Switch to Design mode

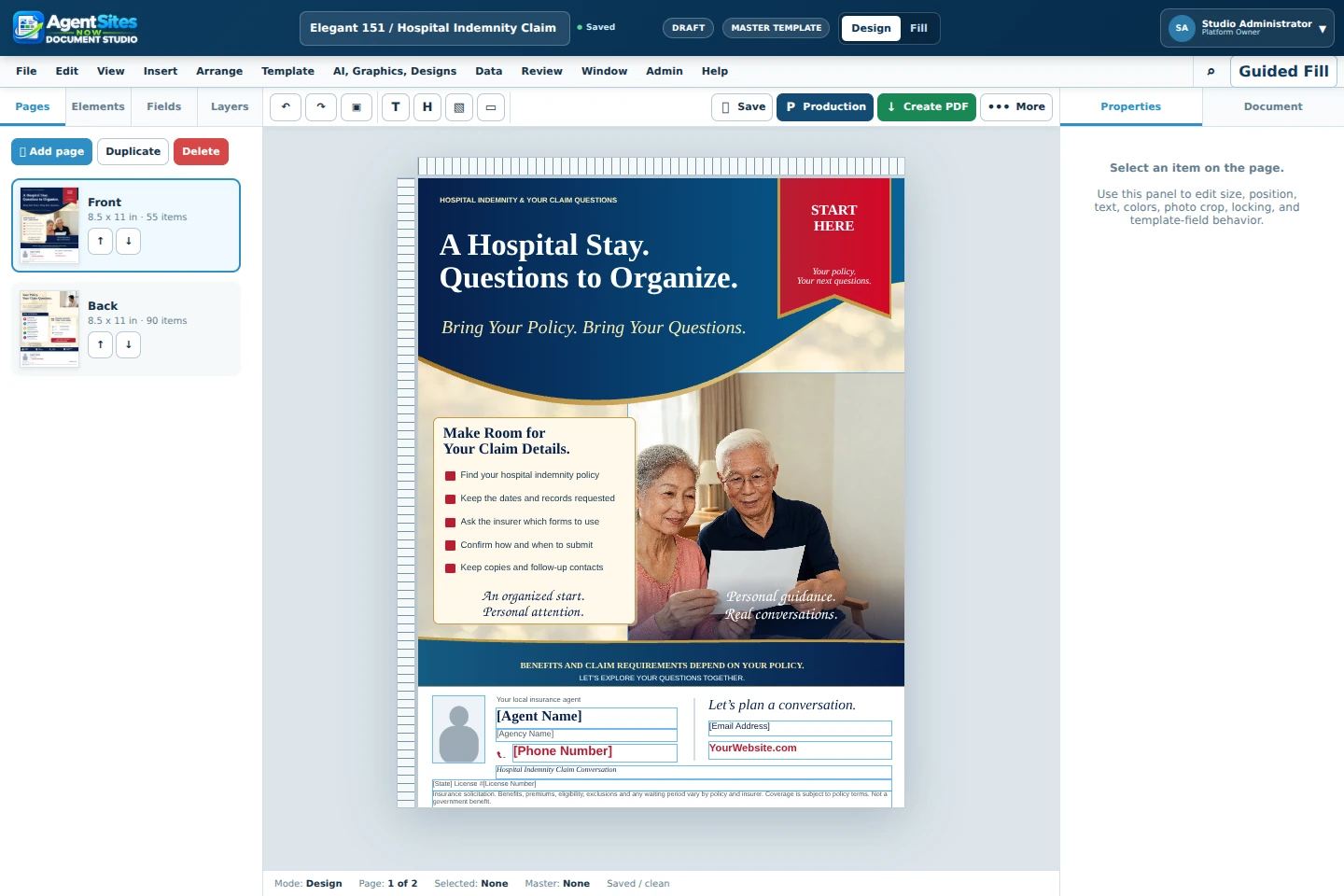click(871, 28)
